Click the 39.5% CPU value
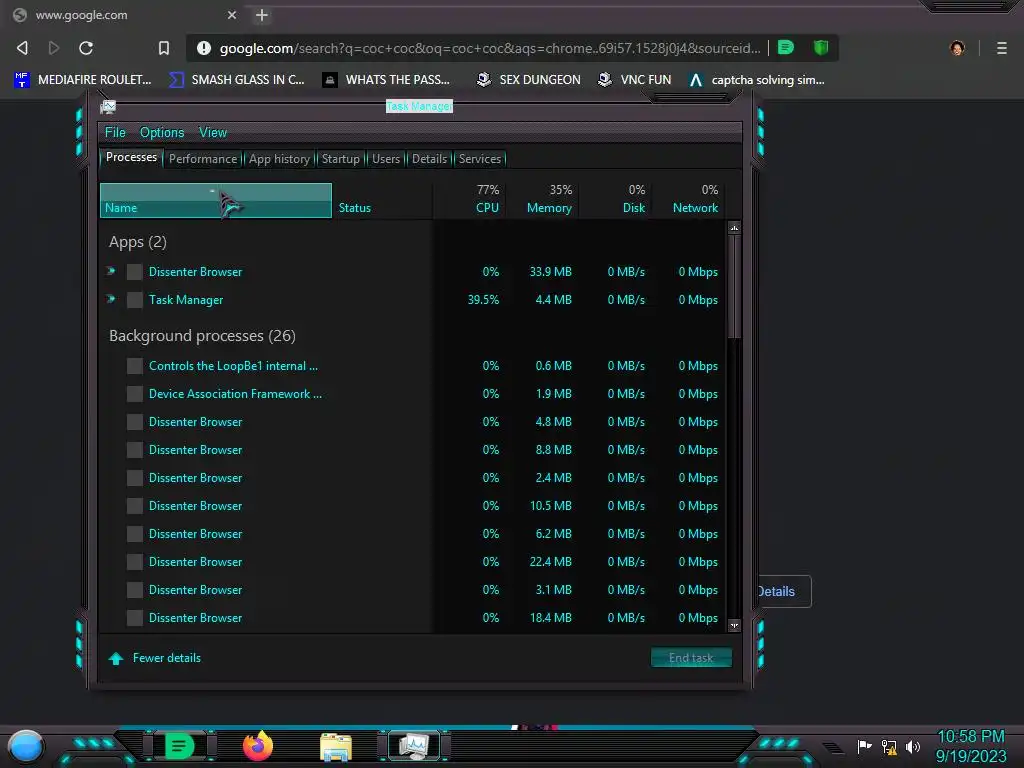 pyautogui.click(x=483, y=300)
